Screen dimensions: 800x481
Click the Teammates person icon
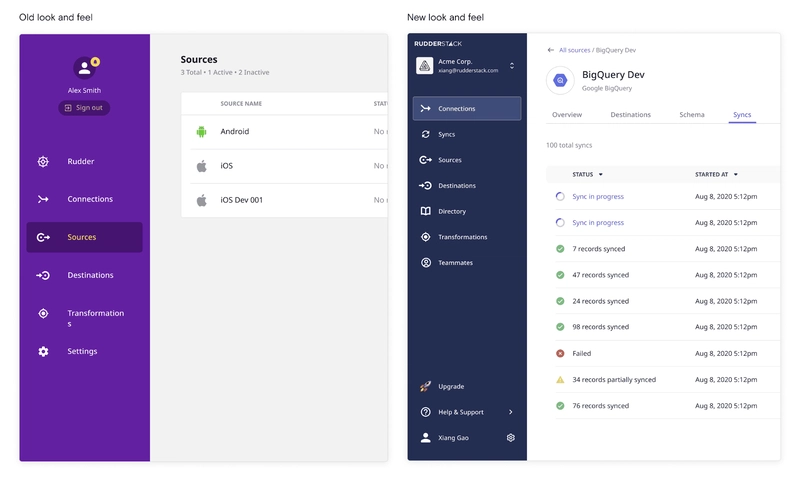[426, 263]
